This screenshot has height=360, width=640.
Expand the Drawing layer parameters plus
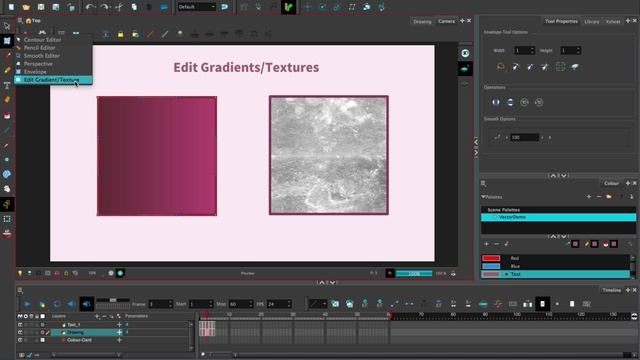point(119,333)
